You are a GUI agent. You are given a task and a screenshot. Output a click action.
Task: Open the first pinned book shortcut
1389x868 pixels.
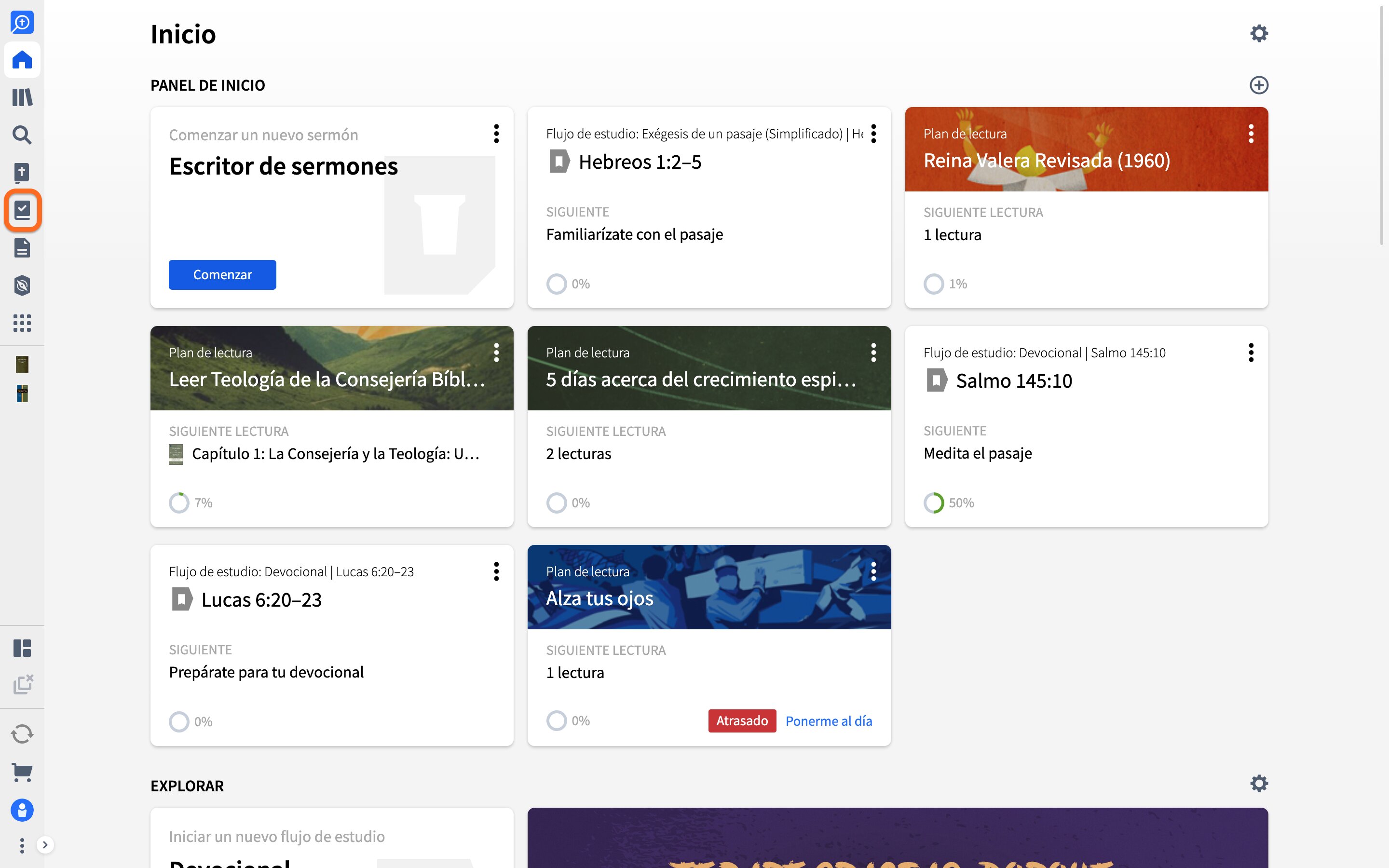click(22, 364)
